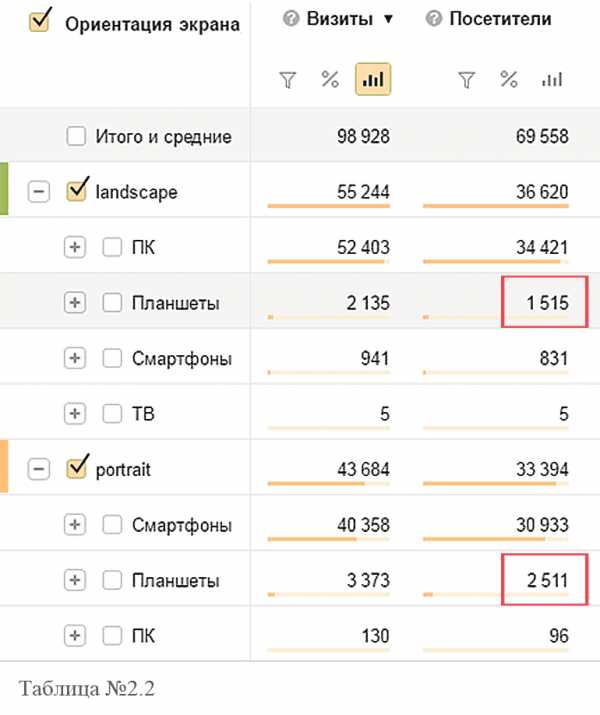The image size is (600, 715).
Task: Collapse the landscape group
Action: coord(39,192)
